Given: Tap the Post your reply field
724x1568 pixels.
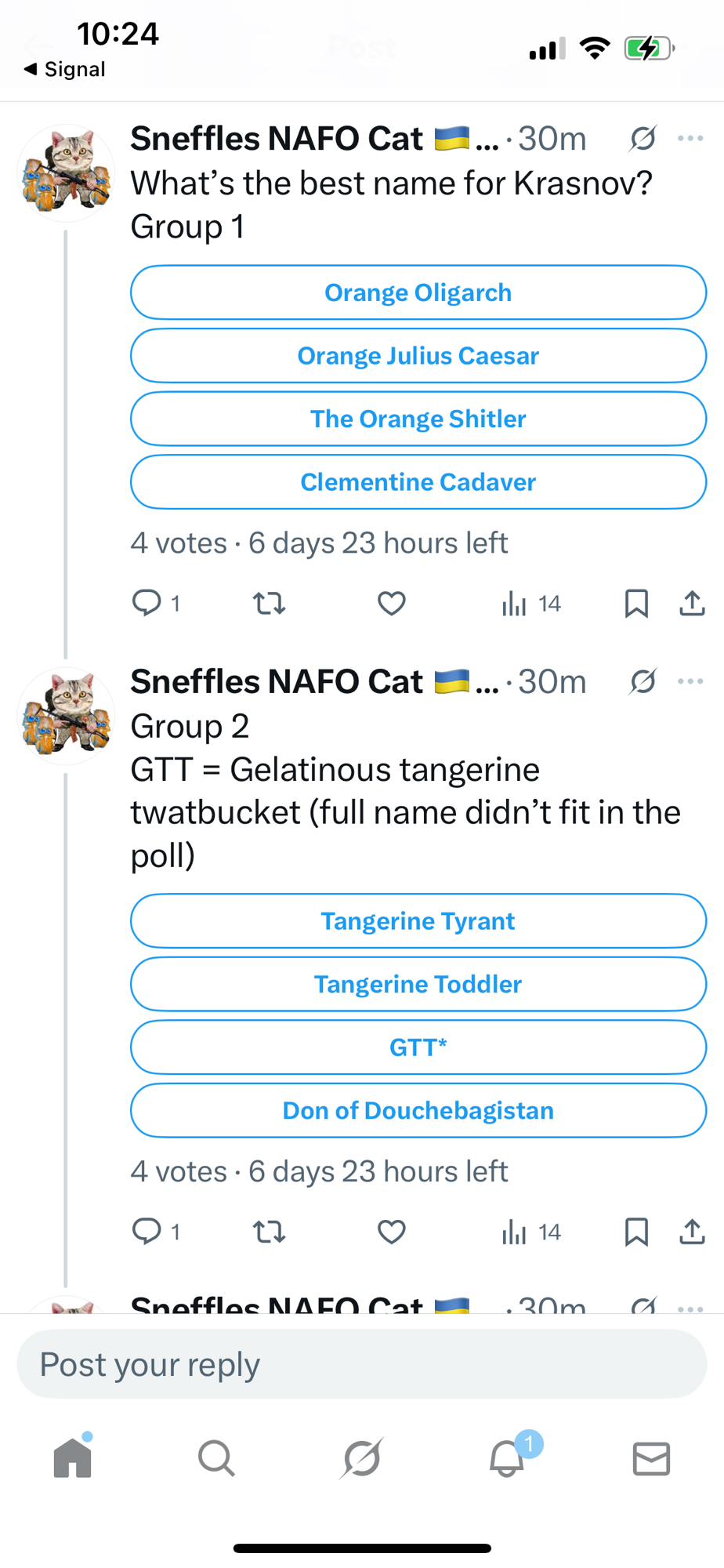Looking at the screenshot, I should click(x=361, y=1364).
